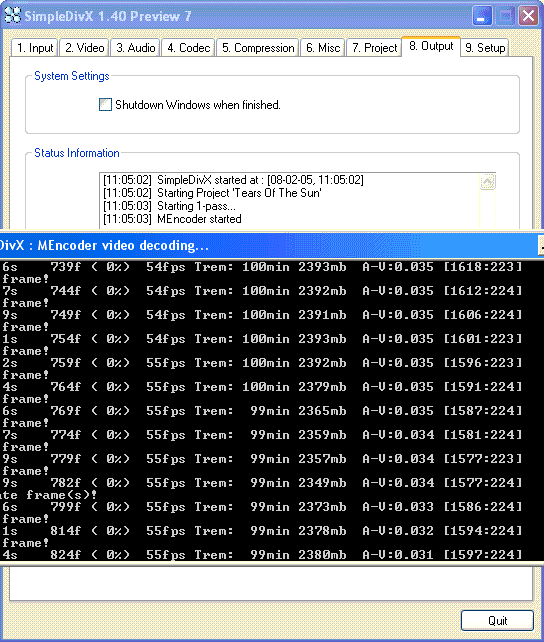Minimize the SimpleDivX window
Viewport: 544px width, 642px height.
[482, 16]
